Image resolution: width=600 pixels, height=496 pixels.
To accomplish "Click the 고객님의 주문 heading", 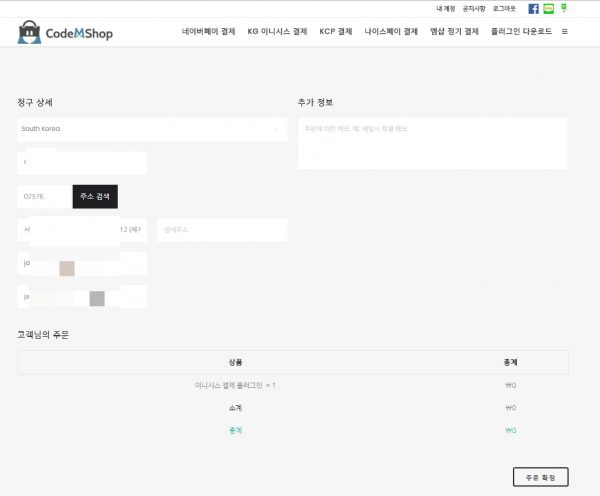I will coord(43,335).
